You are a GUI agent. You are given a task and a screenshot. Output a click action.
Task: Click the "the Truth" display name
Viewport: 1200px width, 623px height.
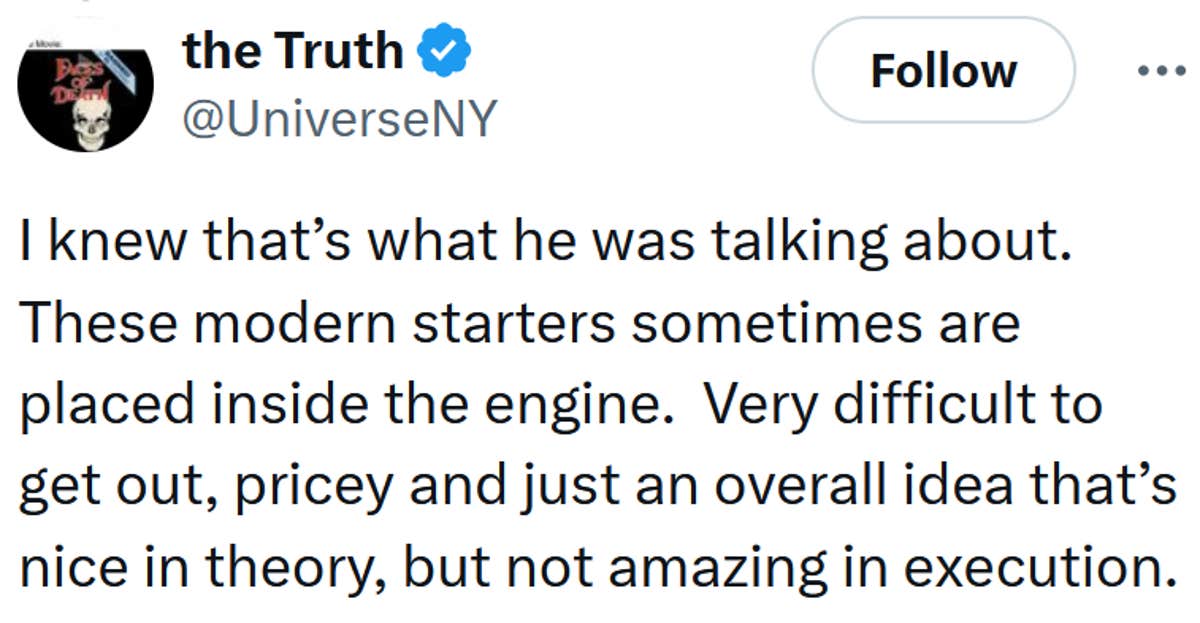point(292,51)
